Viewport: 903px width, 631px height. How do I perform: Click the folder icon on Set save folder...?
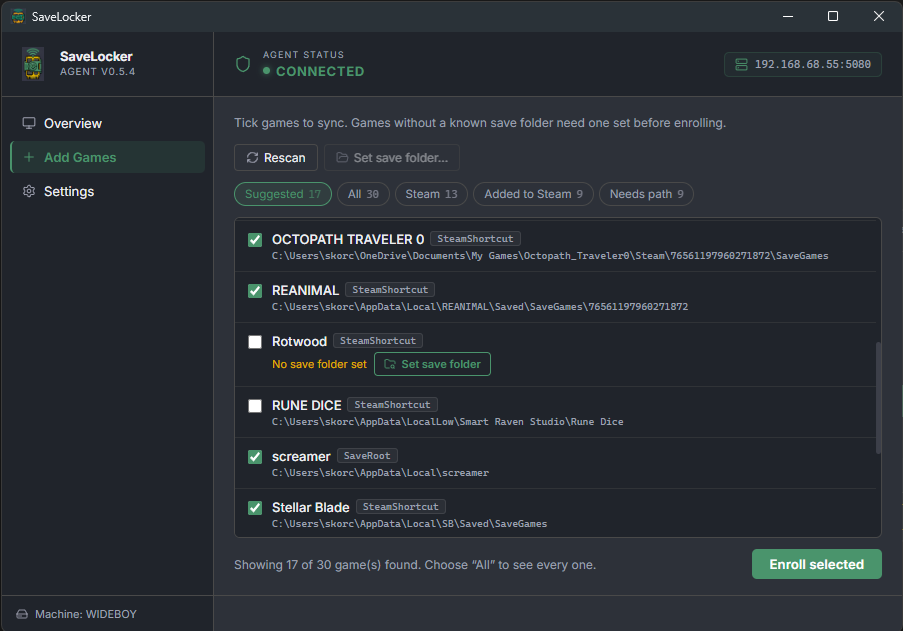(x=342, y=158)
